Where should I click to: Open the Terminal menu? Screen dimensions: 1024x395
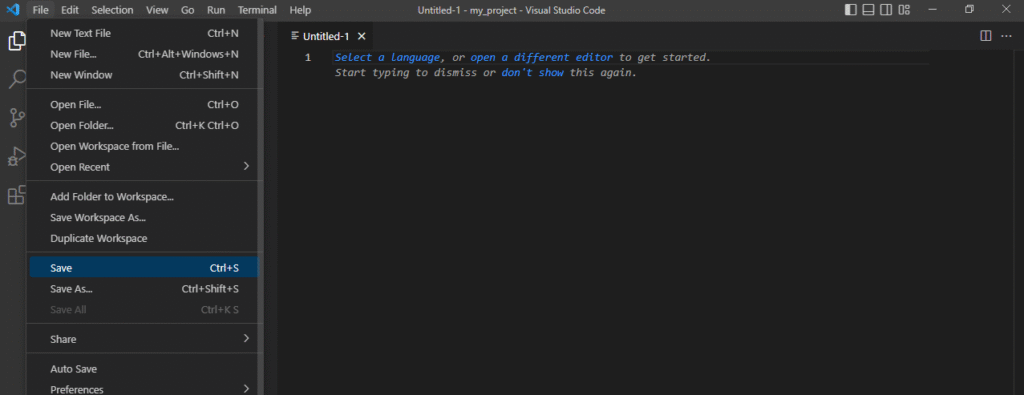coord(257,10)
